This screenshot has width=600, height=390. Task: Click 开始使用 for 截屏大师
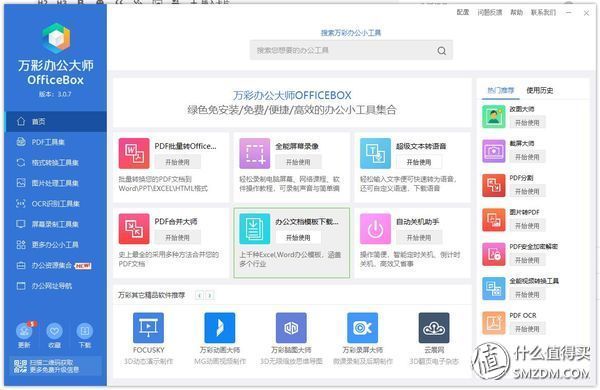click(x=527, y=157)
